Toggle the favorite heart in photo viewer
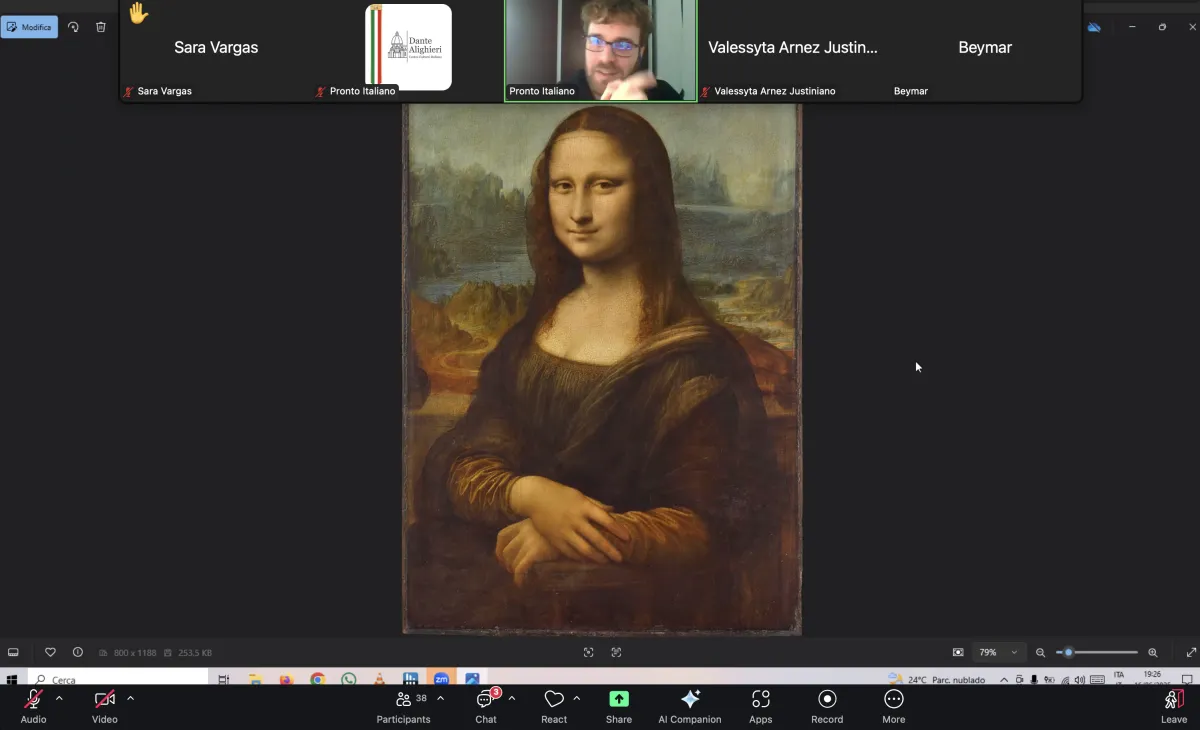This screenshot has width=1200, height=730. click(x=50, y=652)
